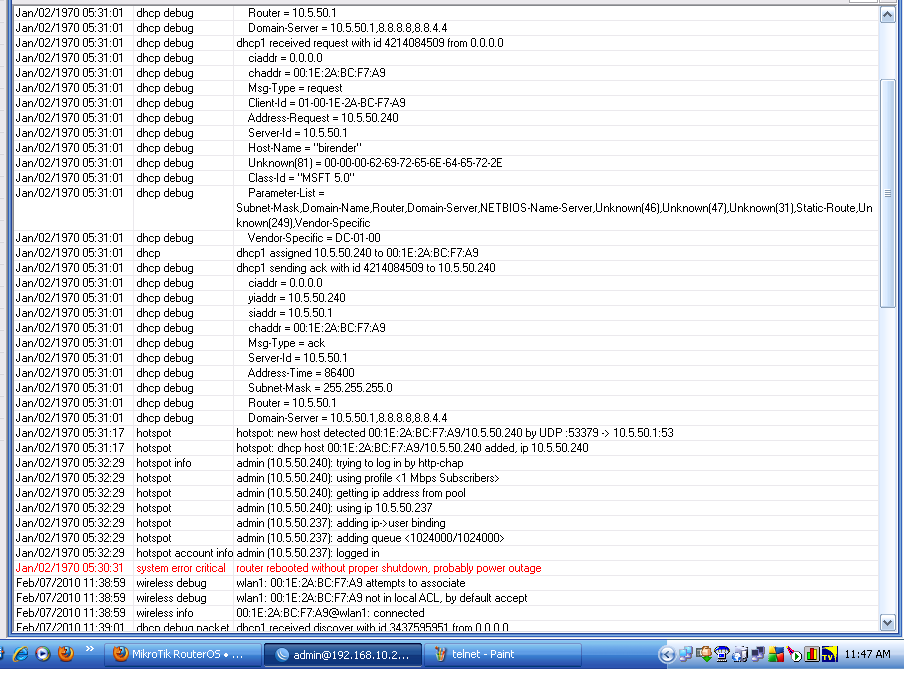Select row 'Vendor-Specific = DC-01-00'
The width and height of the screenshot is (906, 691).
(445, 239)
